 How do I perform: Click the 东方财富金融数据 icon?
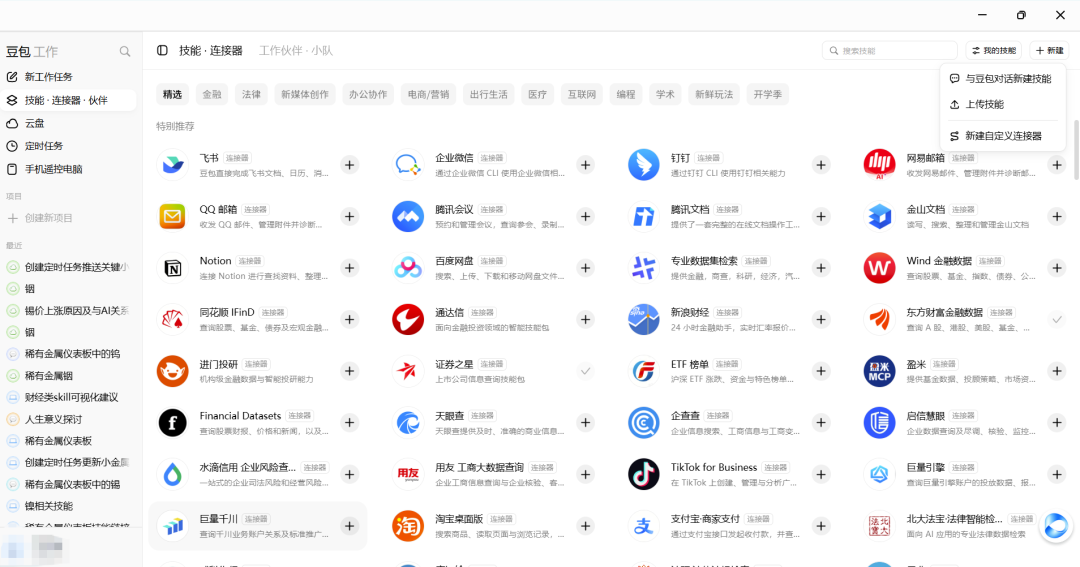pos(879,320)
